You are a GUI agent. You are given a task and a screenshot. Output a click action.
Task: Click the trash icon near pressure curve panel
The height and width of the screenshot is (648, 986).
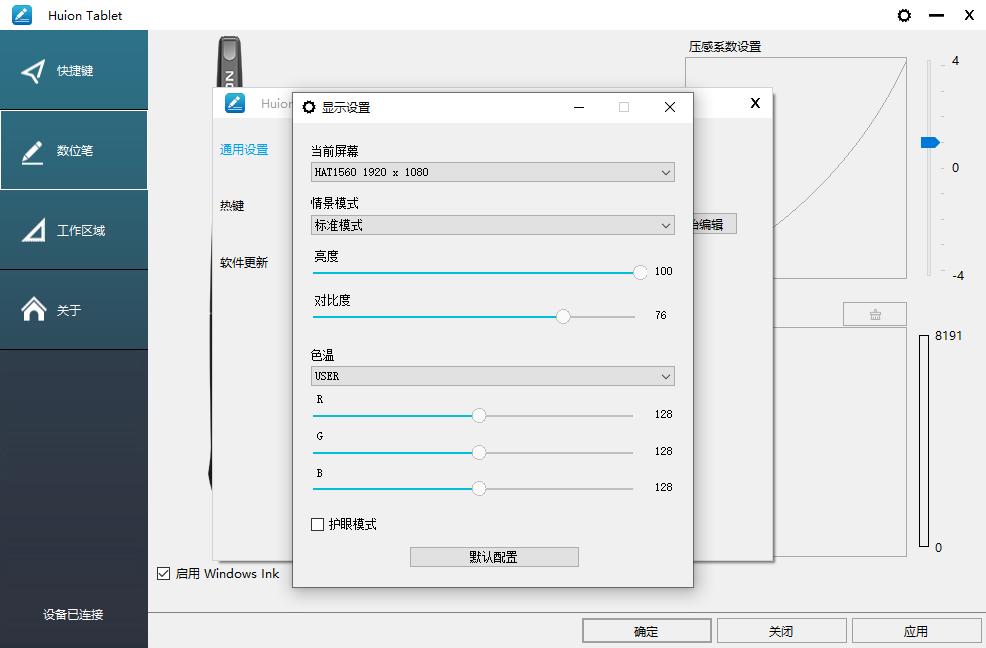pyautogui.click(x=874, y=313)
